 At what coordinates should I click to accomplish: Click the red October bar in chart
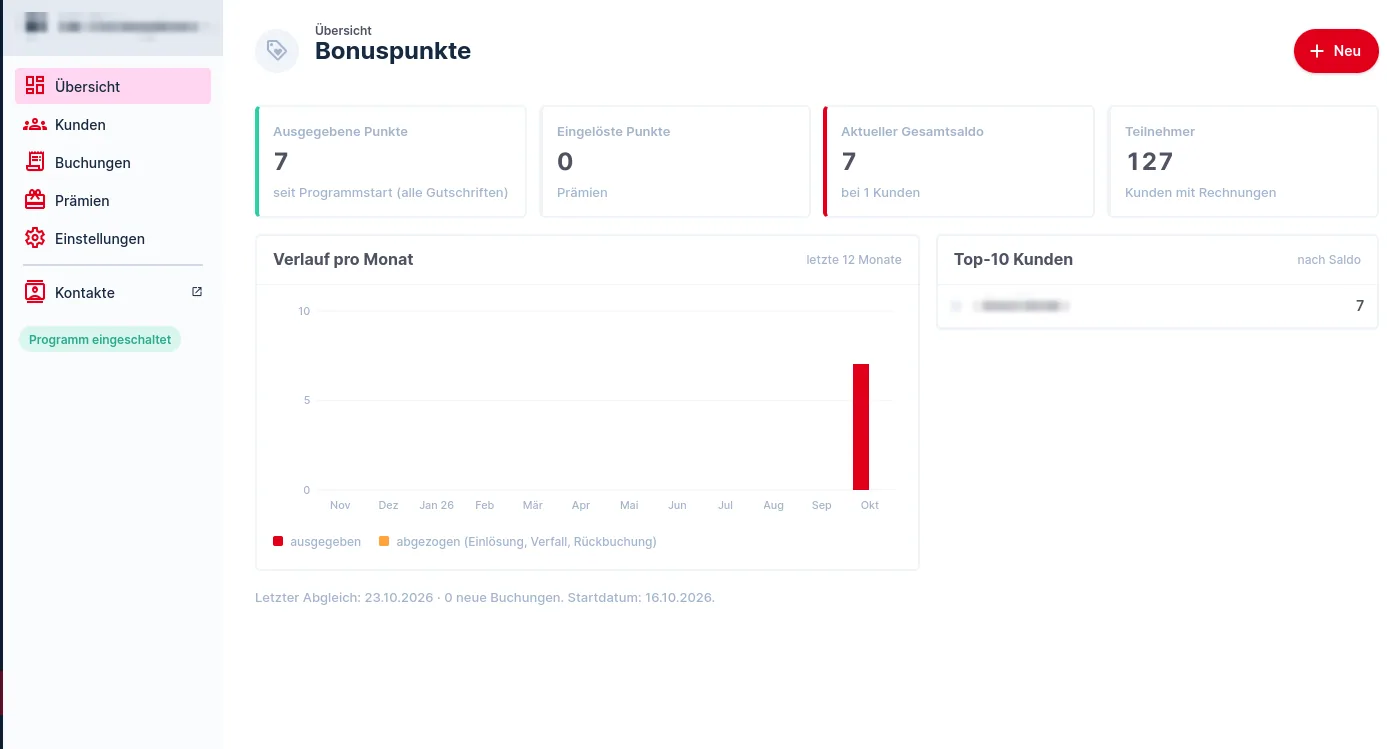861,427
